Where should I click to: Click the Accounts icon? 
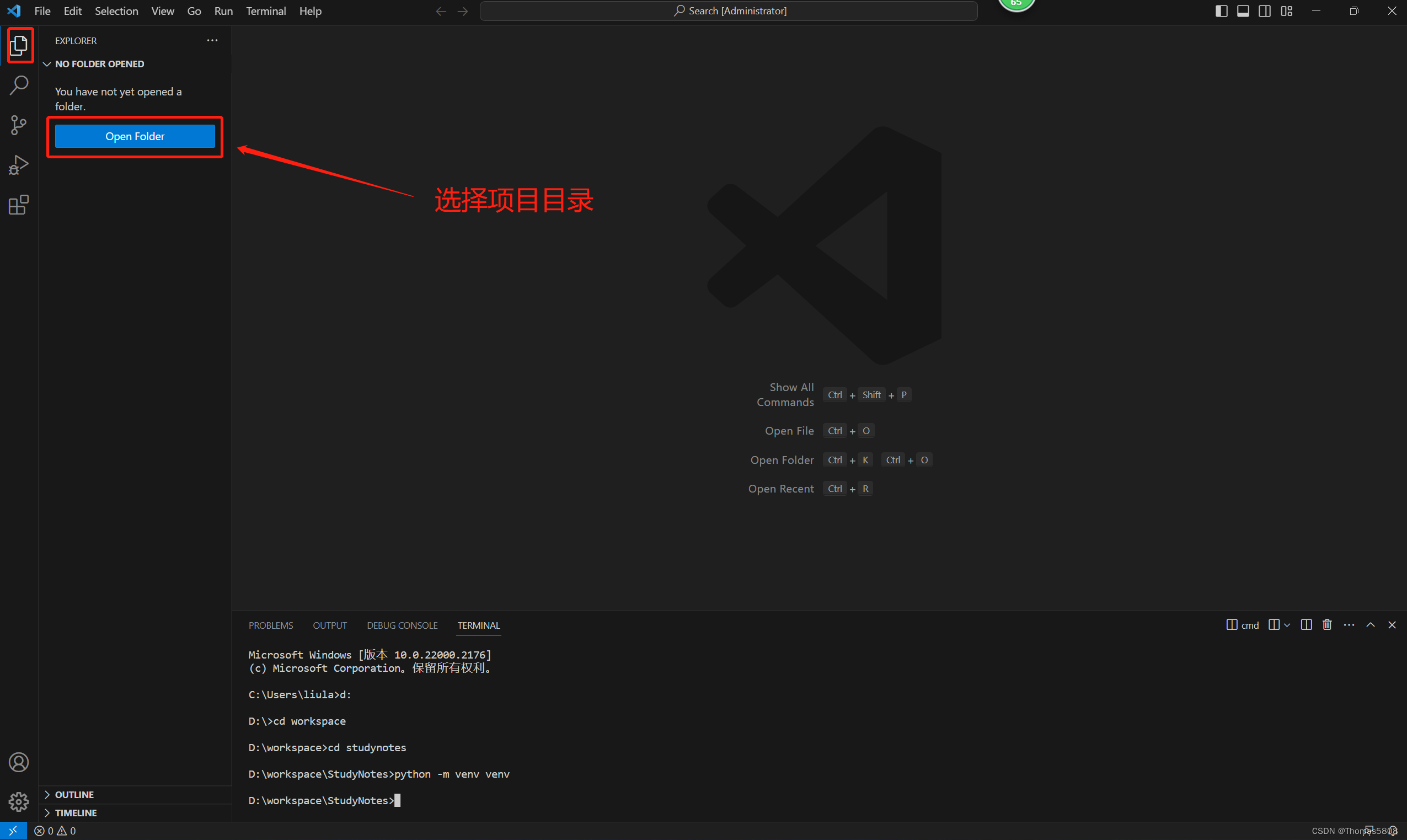(19, 762)
